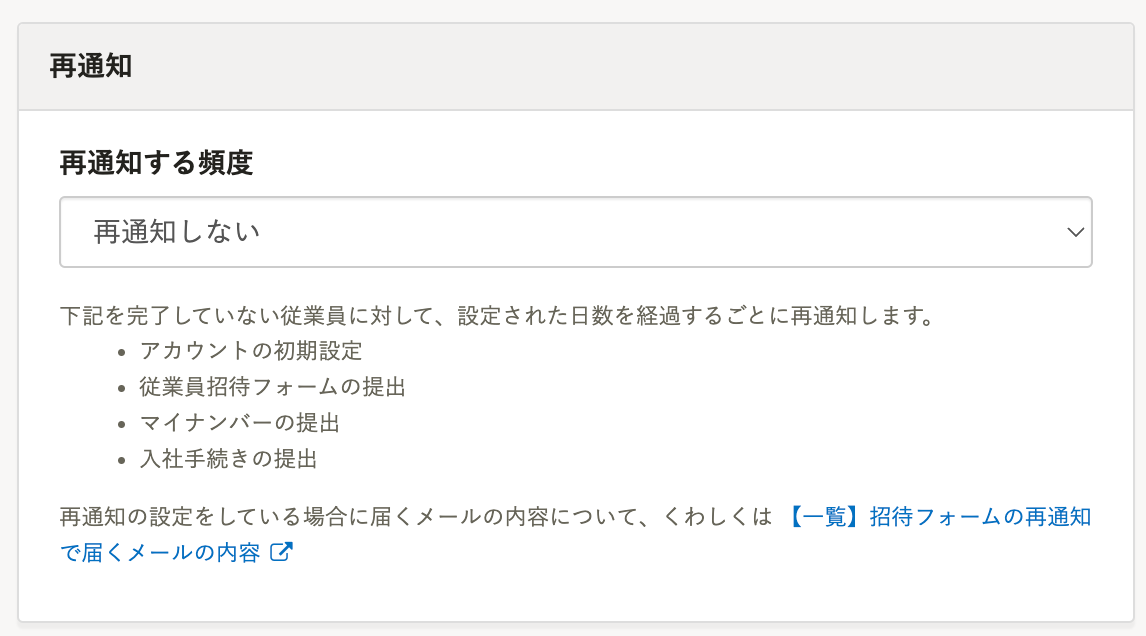Click the 再通知 panel header title
This screenshot has height=636, width=1146.
pyautogui.click(x=91, y=67)
